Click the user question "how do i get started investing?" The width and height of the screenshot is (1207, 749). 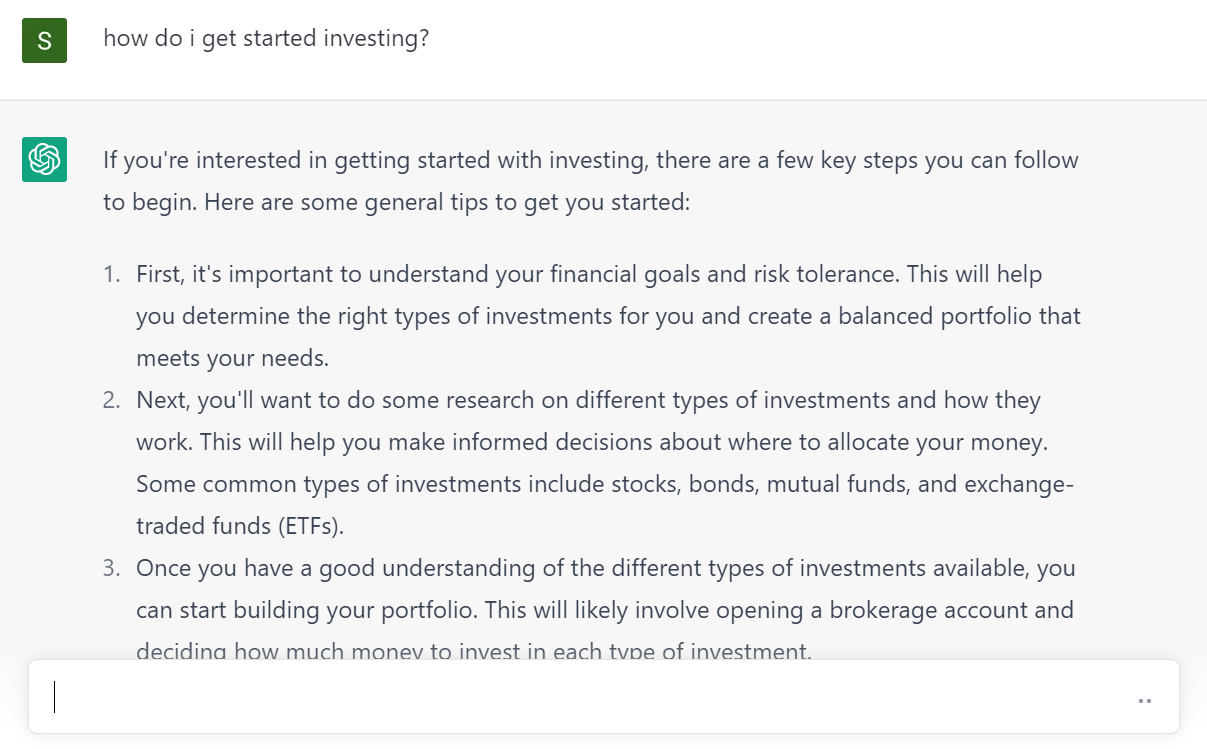pyautogui.click(x=266, y=40)
